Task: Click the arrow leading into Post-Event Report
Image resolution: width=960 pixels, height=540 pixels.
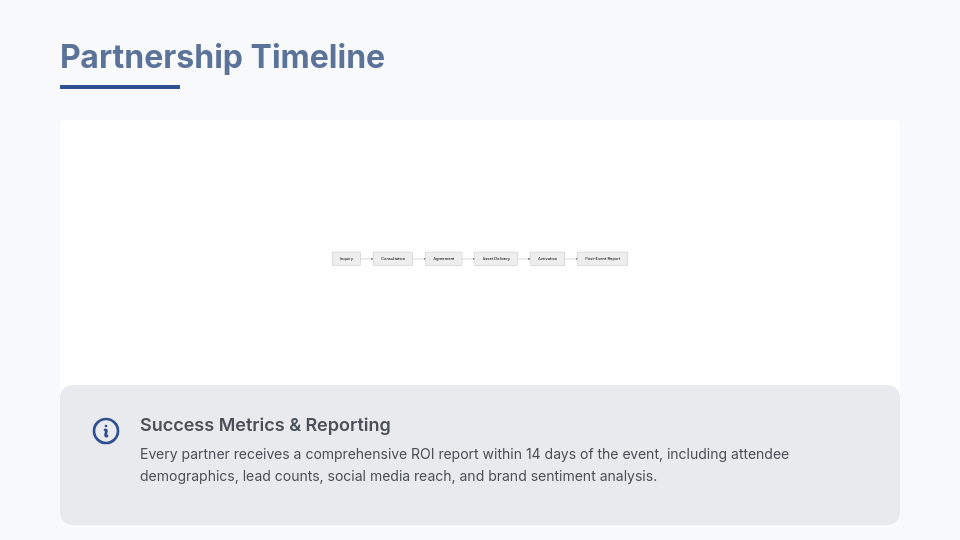Action: click(x=571, y=259)
